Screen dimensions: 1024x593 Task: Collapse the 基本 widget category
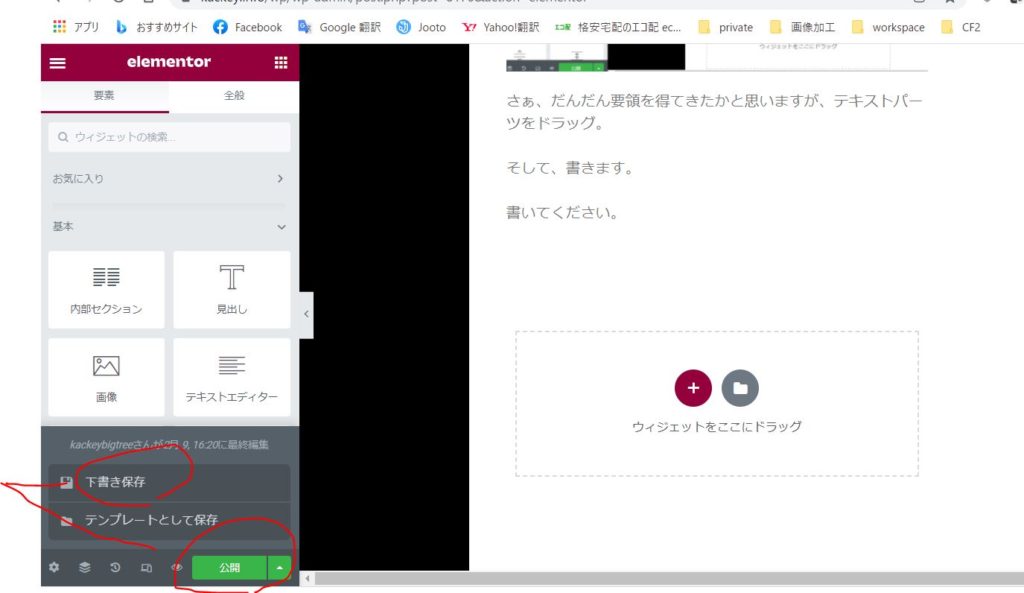(x=168, y=226)
